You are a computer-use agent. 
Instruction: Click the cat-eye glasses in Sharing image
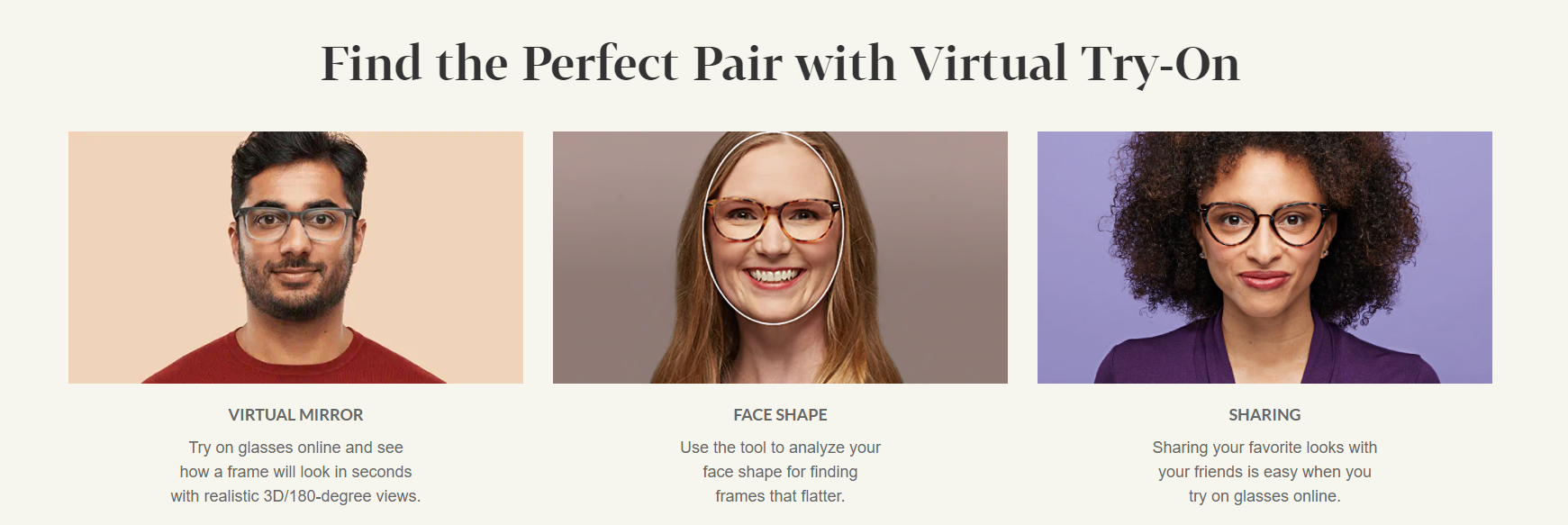pos(1264,223)
